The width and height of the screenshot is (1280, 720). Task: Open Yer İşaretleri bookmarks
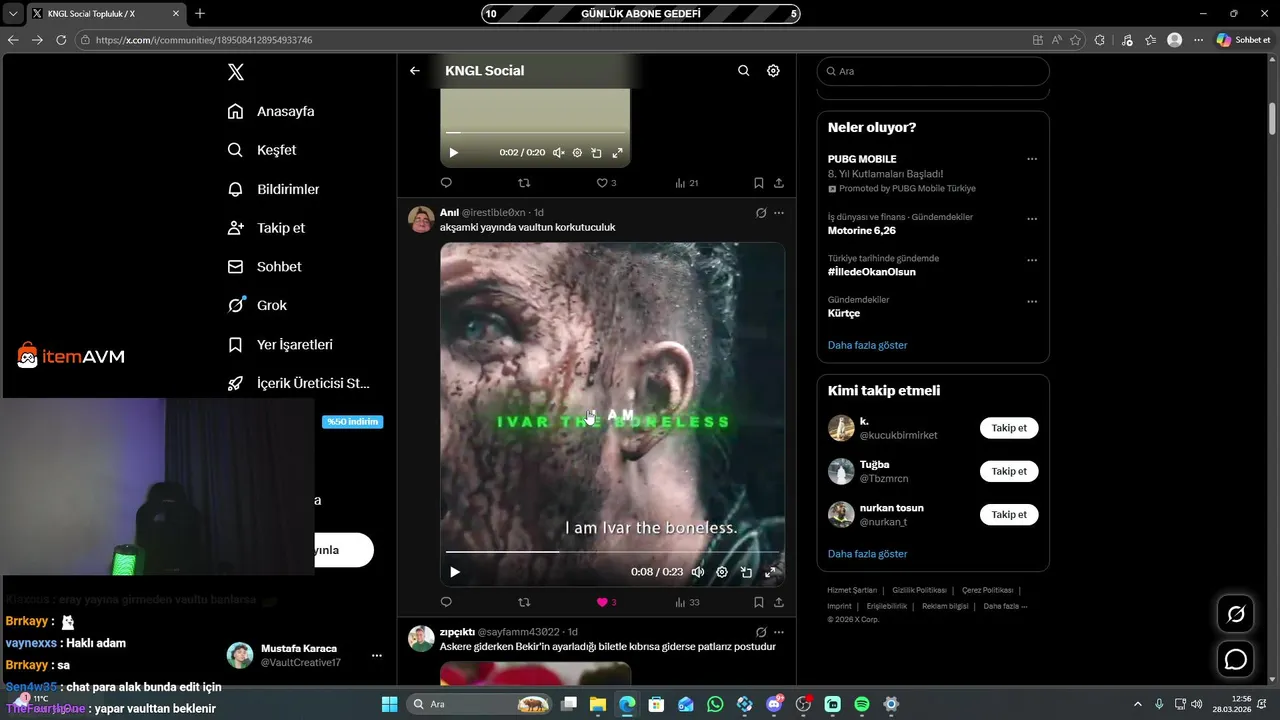281,344
